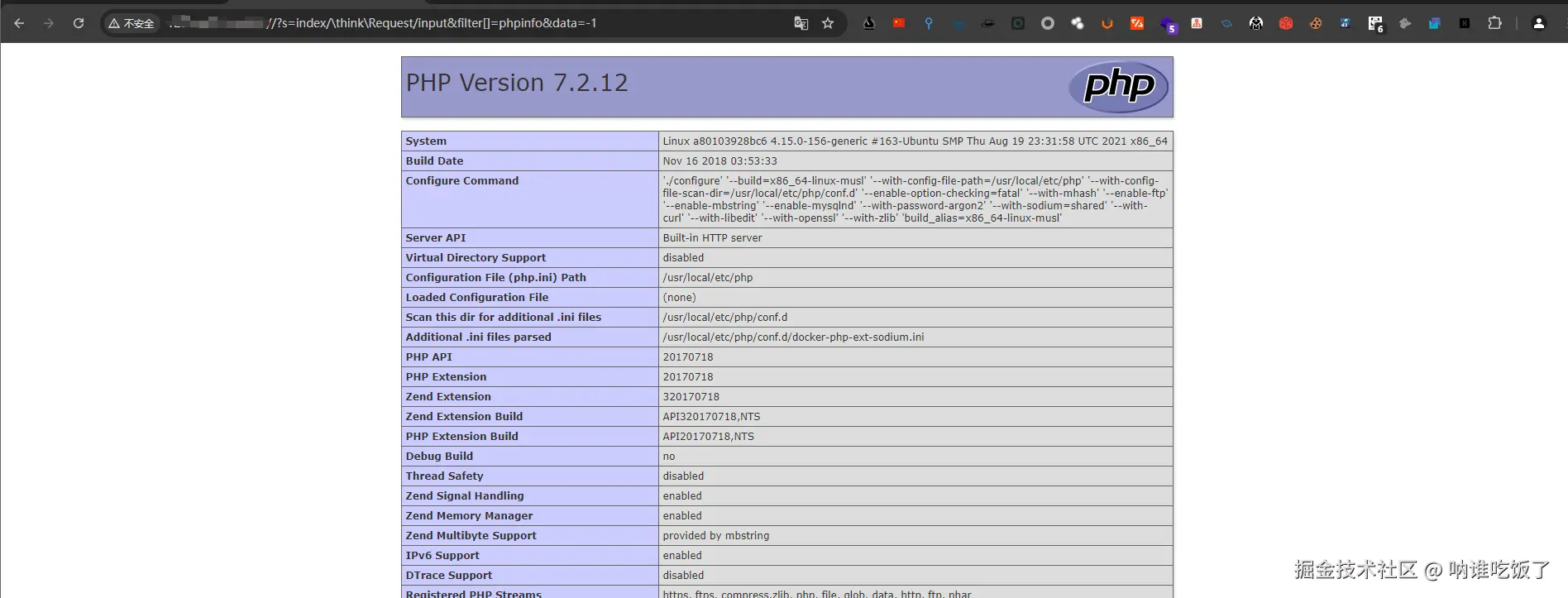Viewport: 1568px width, 598px height.
Task: Select the Configure Command label cell
Action: 530,199
